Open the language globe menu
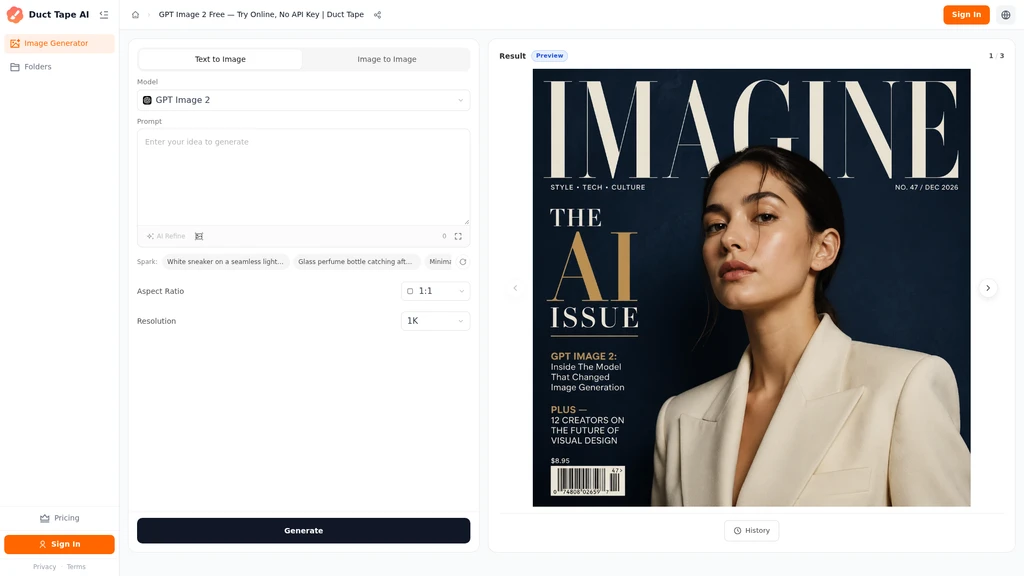1024x576 pixels. [x=1006, y=14]
